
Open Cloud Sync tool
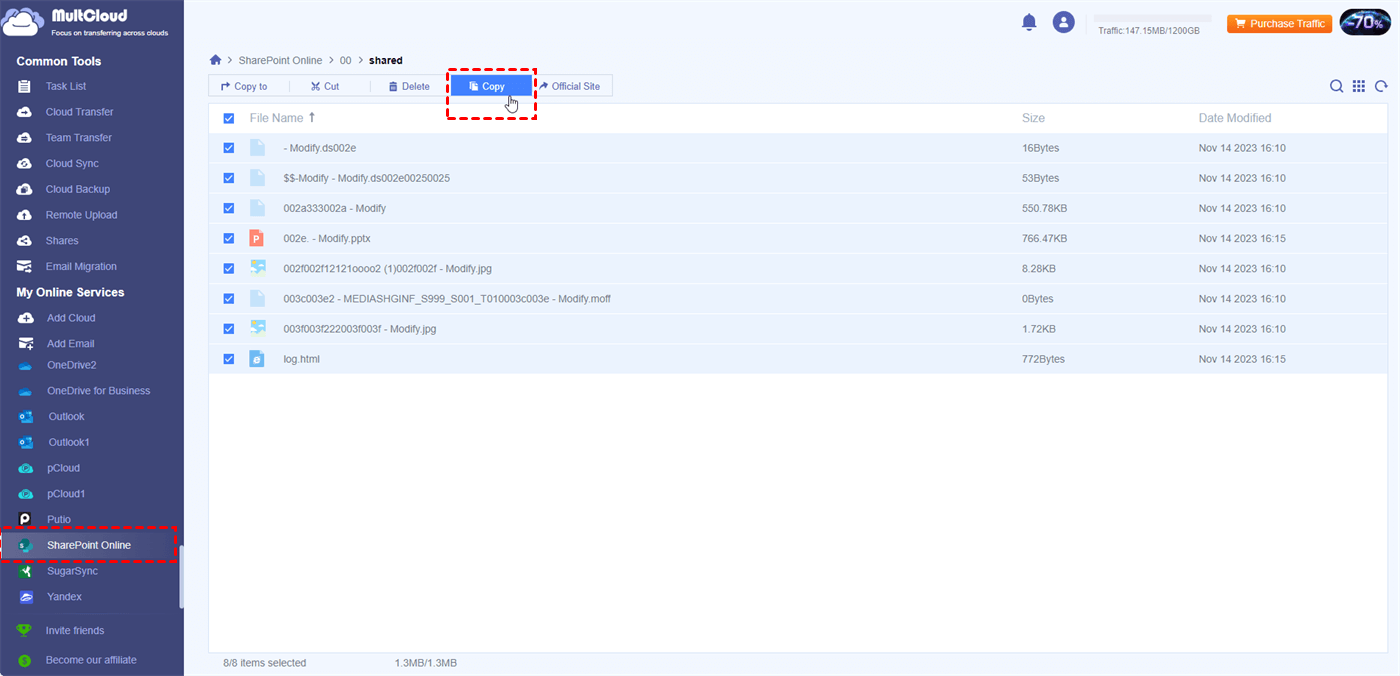click(x=72, y=163)
